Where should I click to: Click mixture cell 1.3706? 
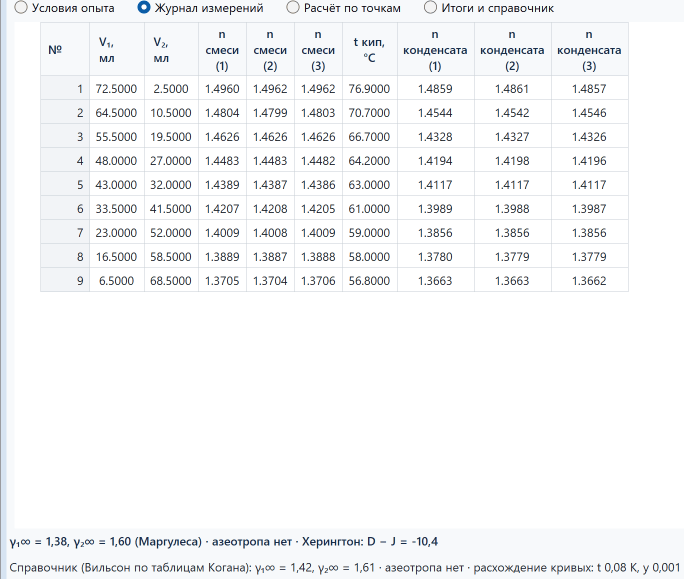click(318, 281)
